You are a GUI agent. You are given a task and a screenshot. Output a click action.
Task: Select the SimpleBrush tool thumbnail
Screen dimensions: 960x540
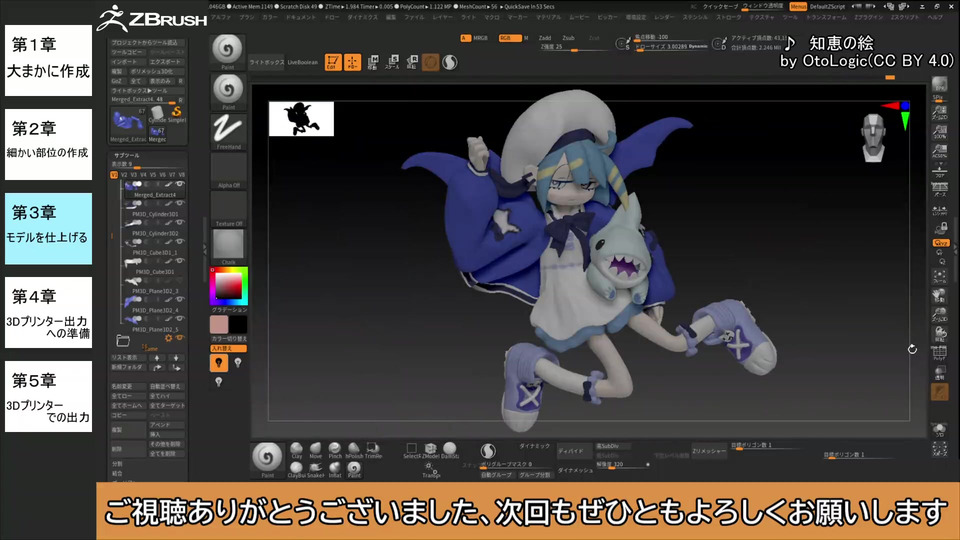177,114
